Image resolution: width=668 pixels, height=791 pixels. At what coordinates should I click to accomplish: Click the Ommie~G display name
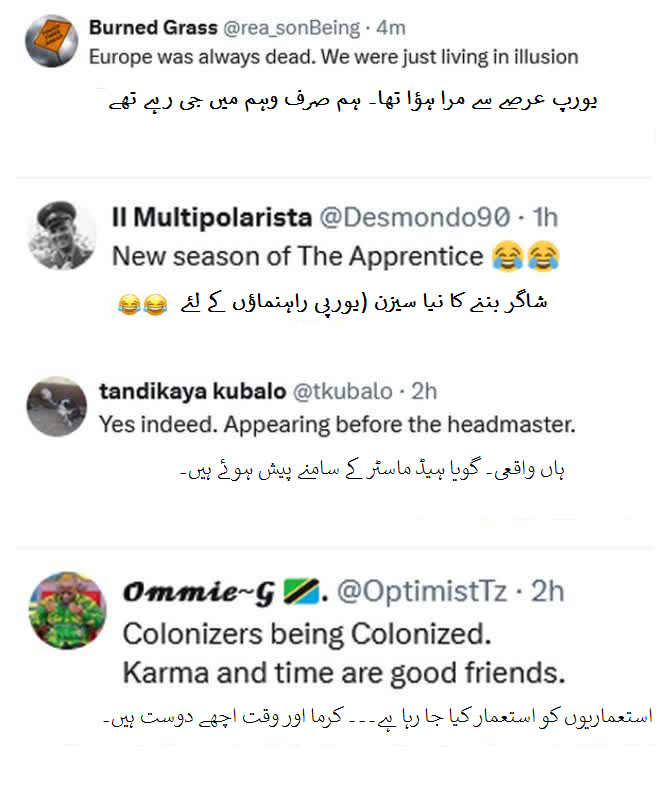pyautogui.click(x=199, y=594)
